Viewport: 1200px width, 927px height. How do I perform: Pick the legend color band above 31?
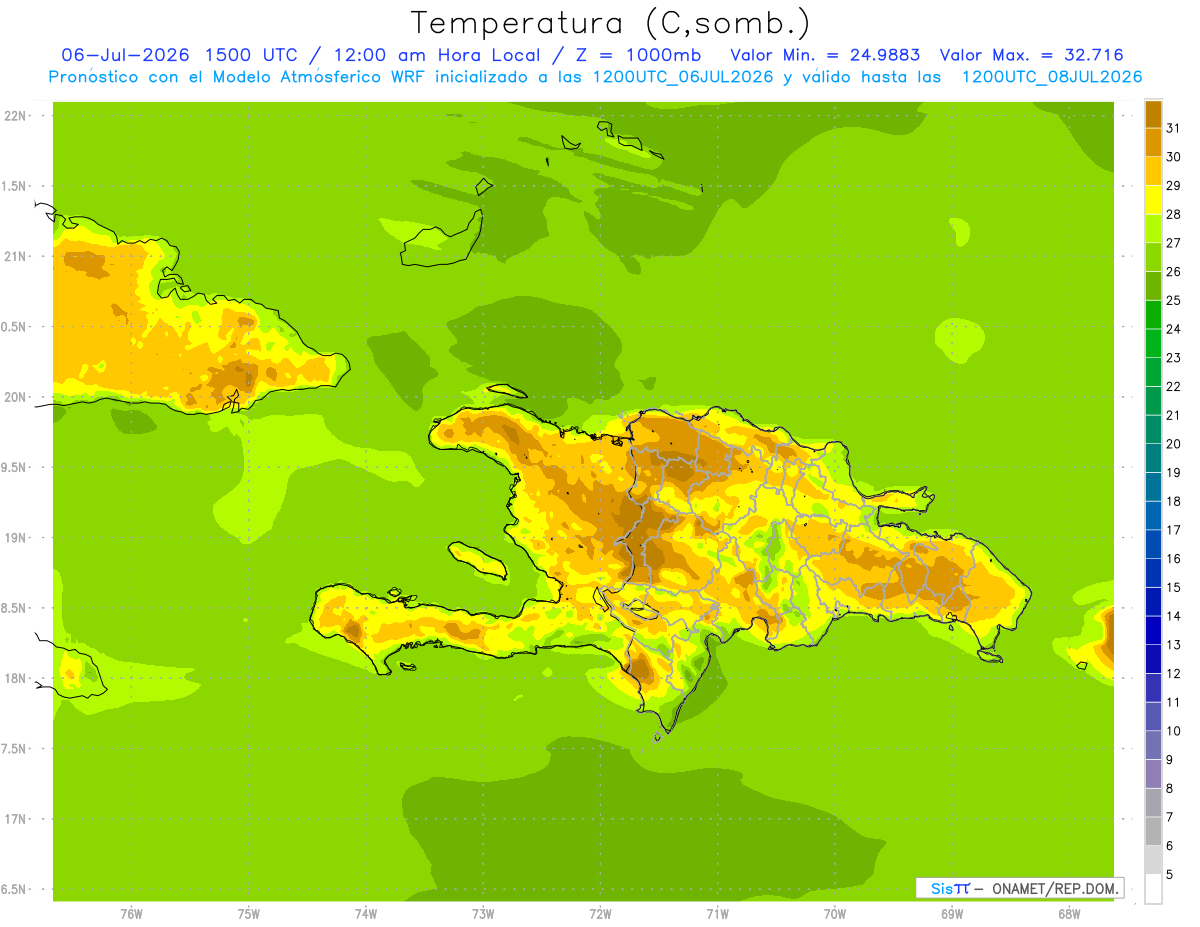click(x=1153, y=114)
